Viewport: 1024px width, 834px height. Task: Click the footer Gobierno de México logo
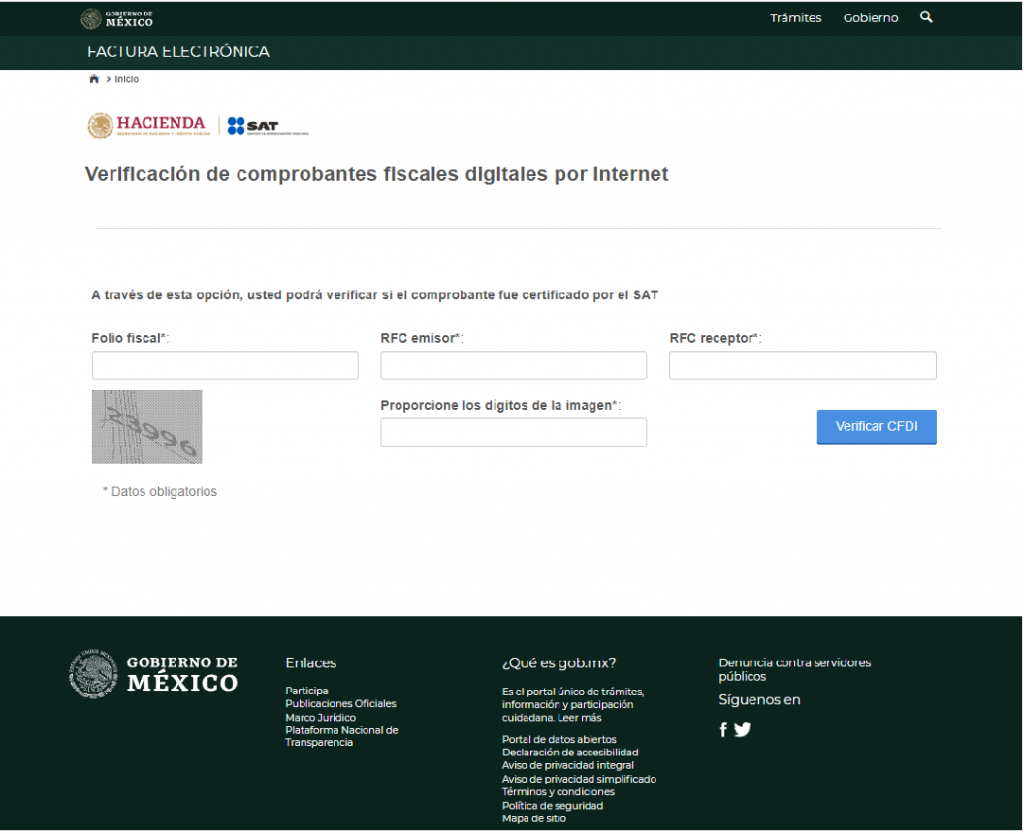[154, 674]
